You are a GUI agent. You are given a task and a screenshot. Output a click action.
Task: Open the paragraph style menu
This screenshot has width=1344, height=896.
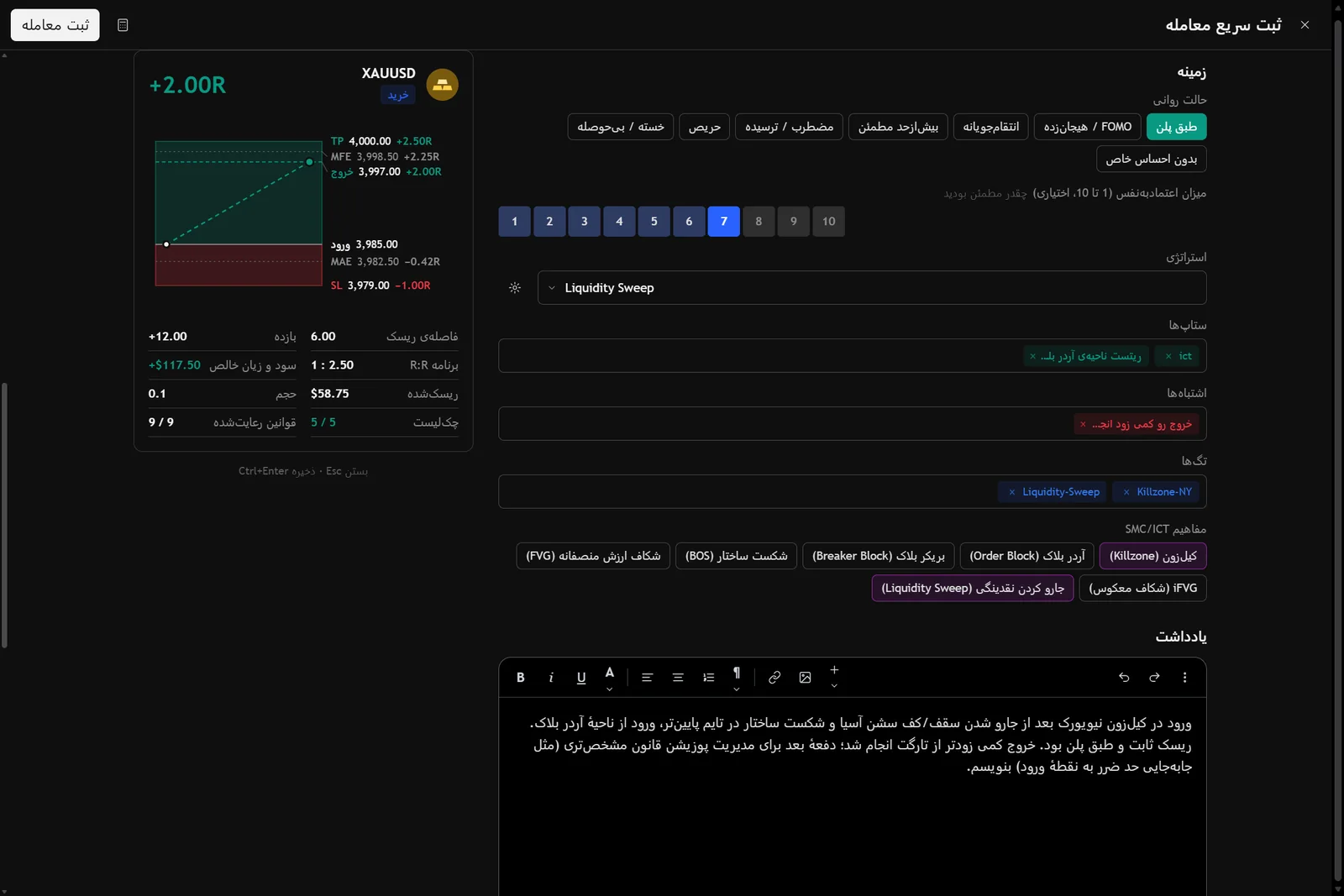pos(737,678)
